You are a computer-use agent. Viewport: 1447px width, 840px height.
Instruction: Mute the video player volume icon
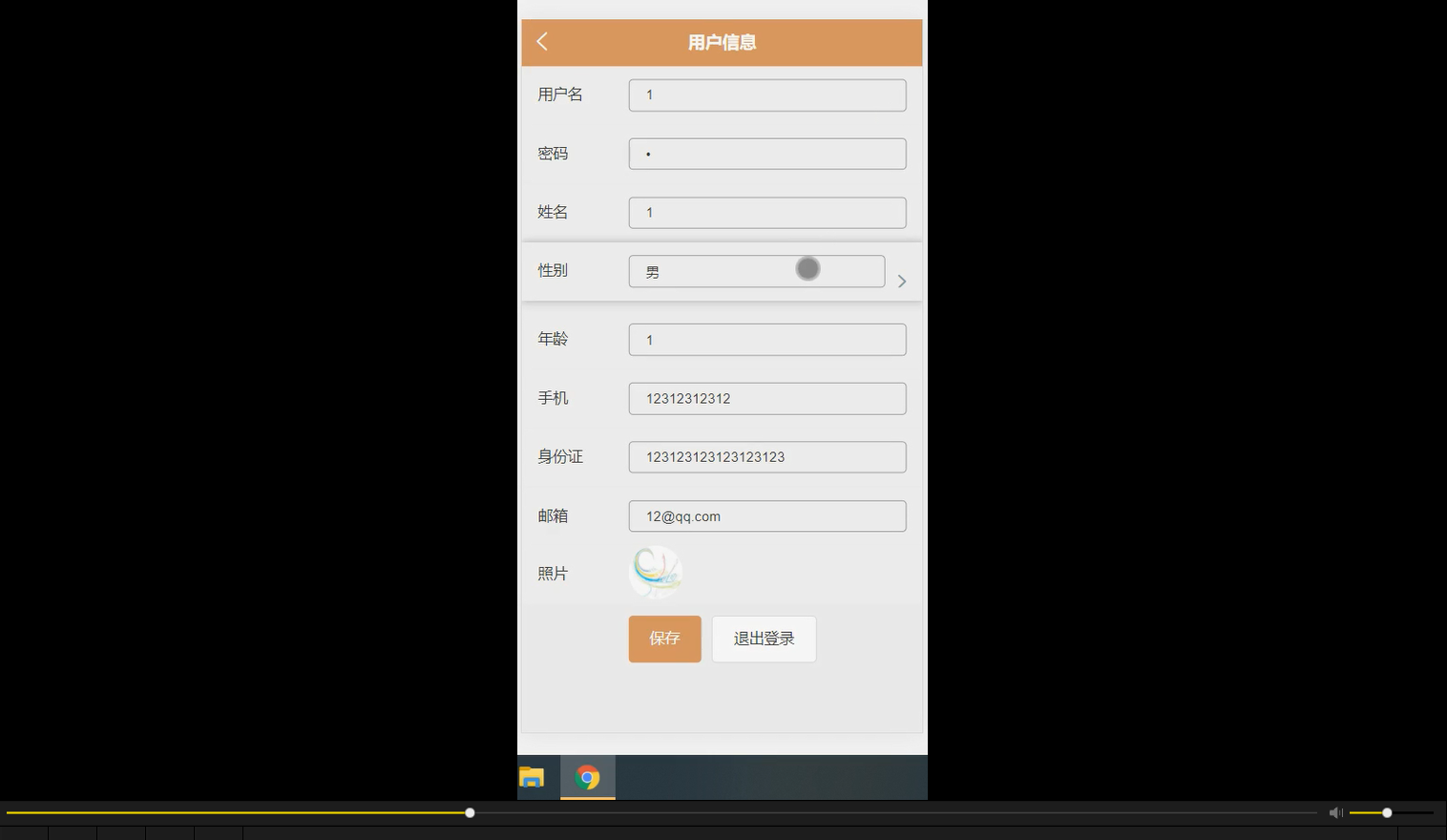click(1335, 812)
